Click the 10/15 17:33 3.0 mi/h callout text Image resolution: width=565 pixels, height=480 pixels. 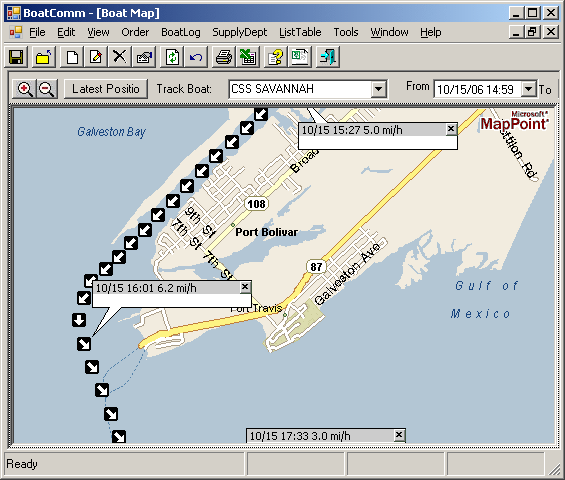(x=300, y=436)
